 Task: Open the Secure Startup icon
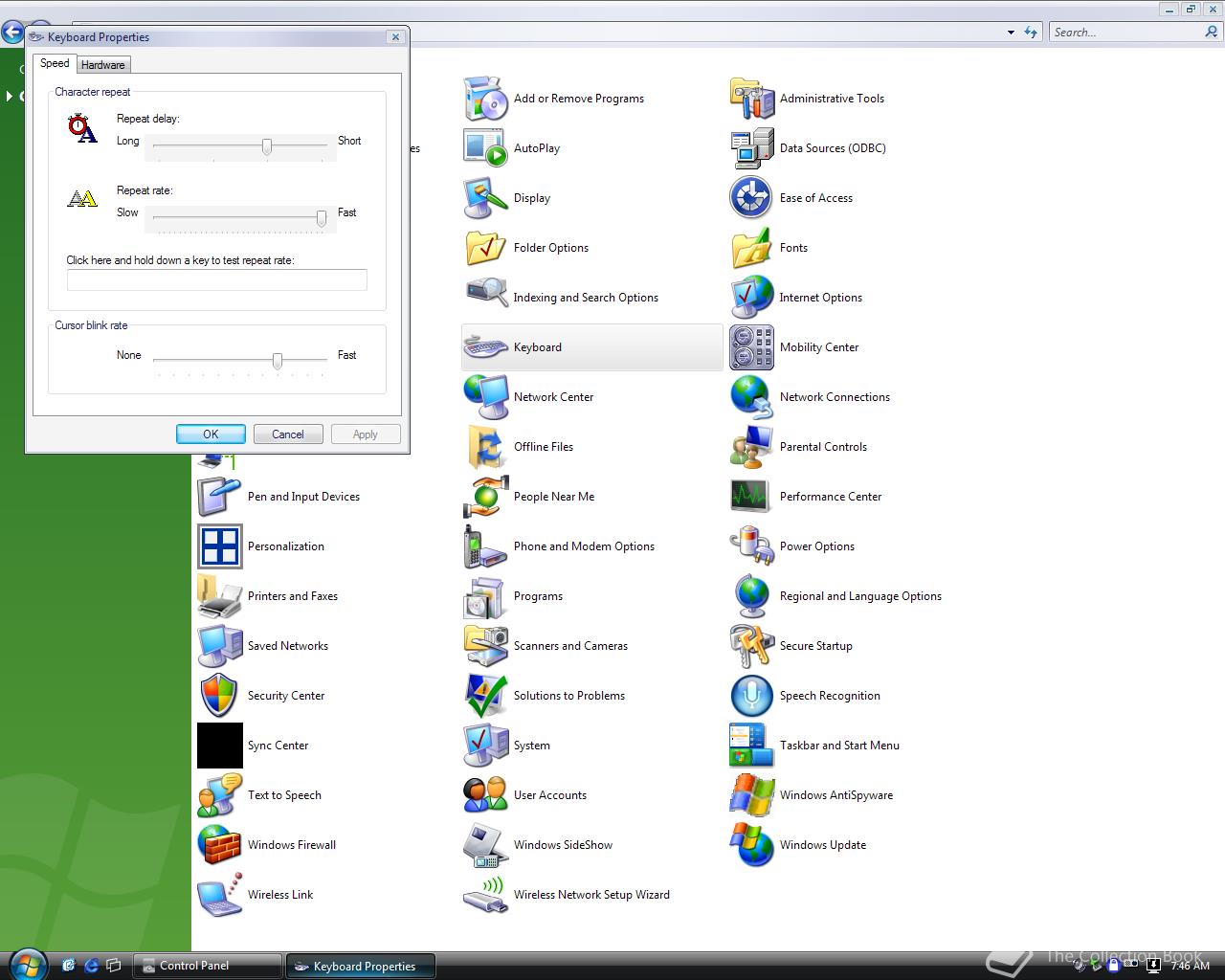tap(751, 646)
